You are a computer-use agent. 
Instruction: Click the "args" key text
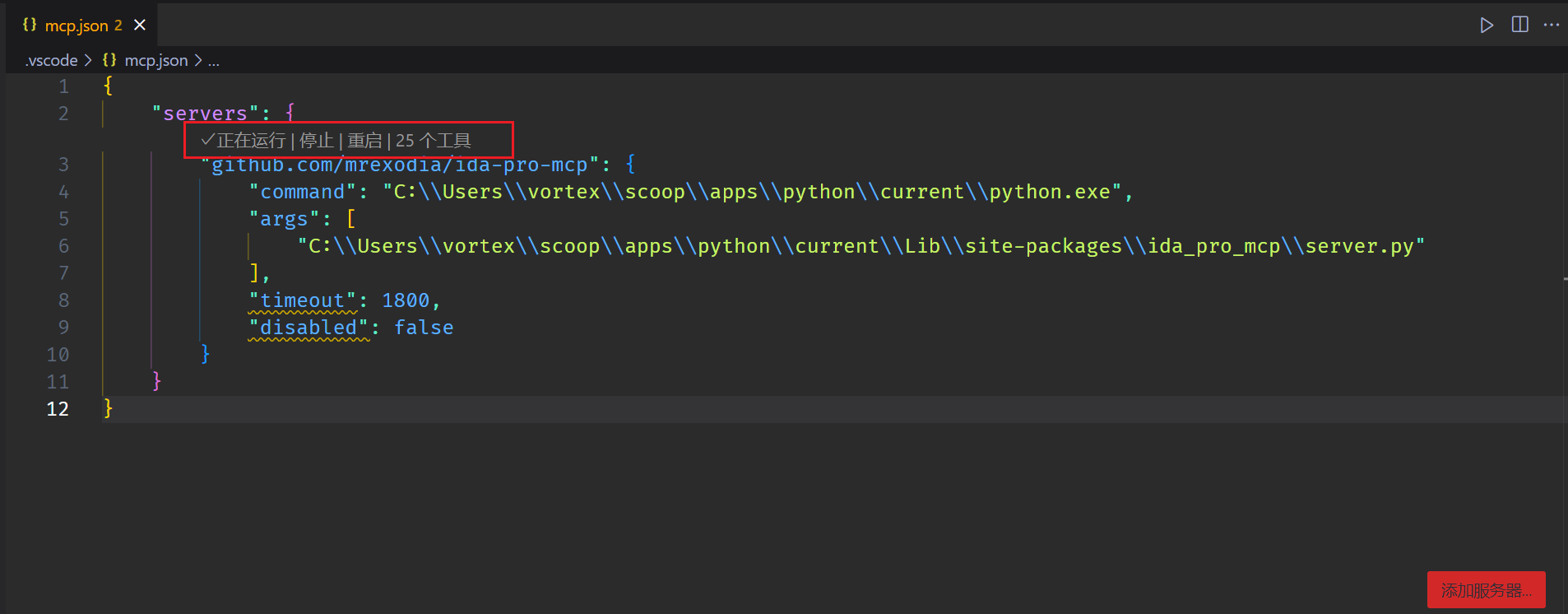tap(285, 219)
